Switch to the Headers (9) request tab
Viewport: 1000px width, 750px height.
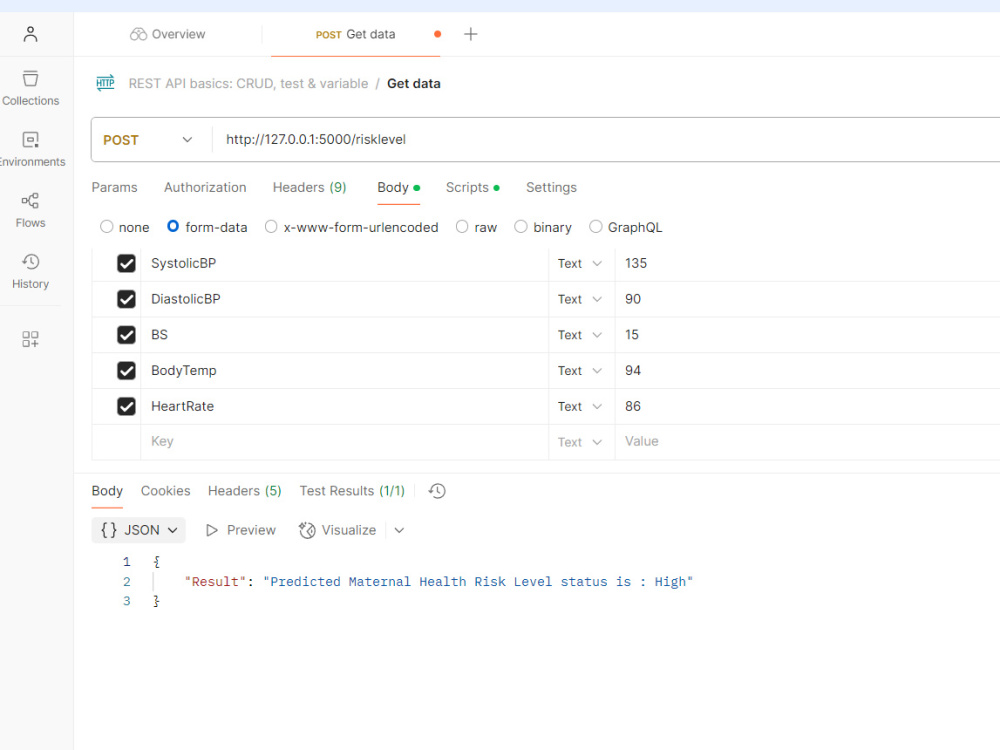tap(309, 188)
